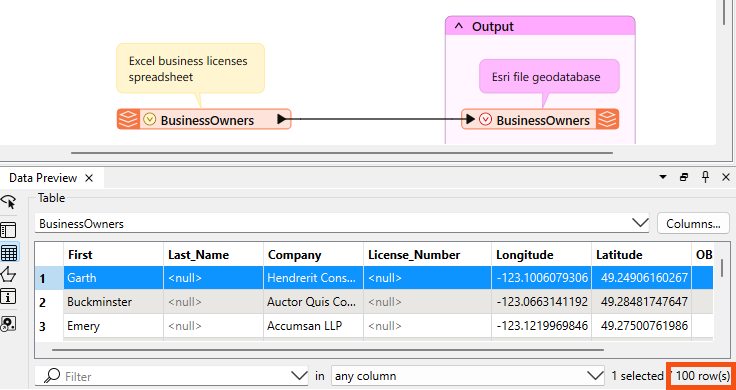Click longitude value -123.0663141192
This screenshot has width=736, height=390.
541,302
